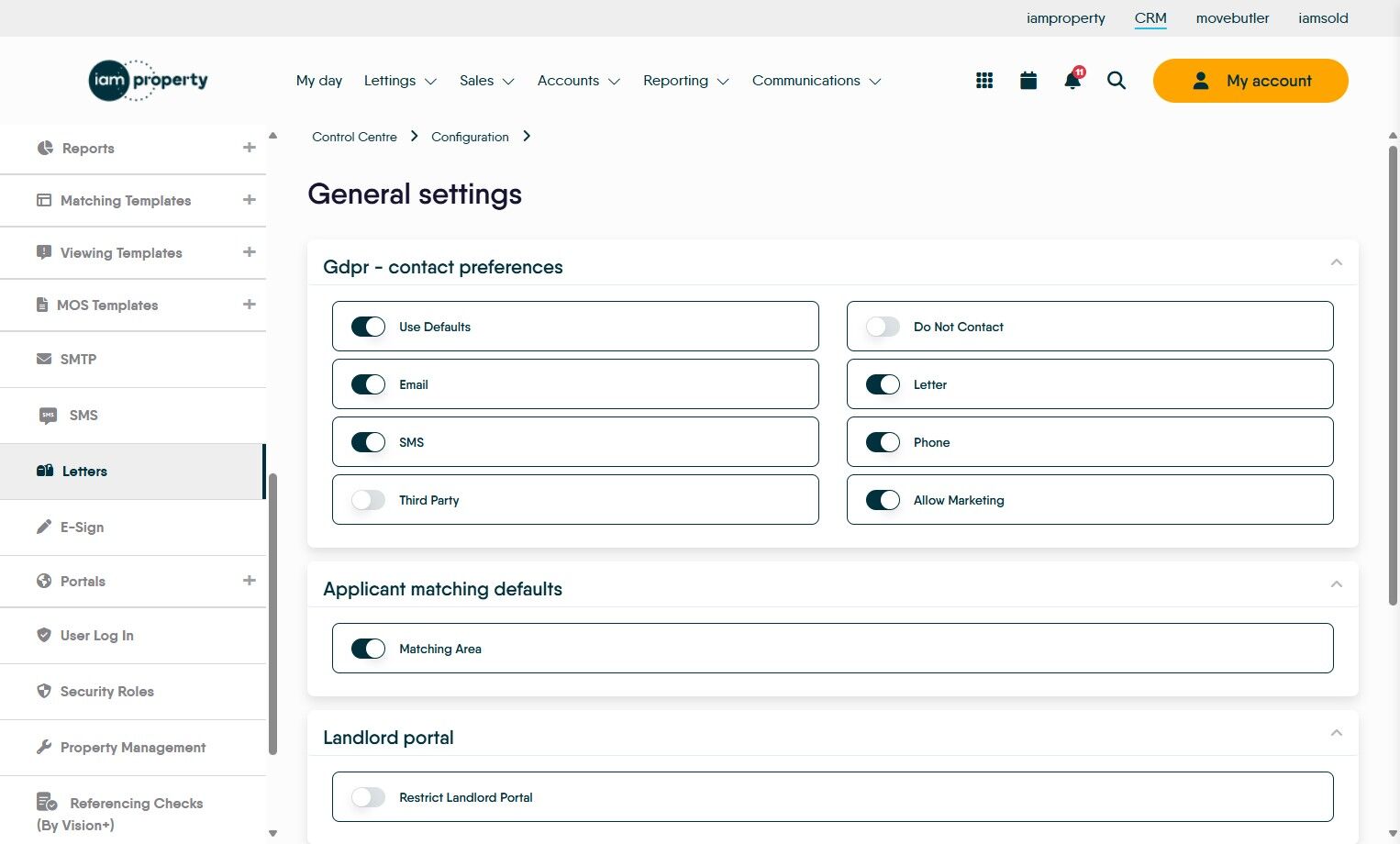This screenshot has width=1400, height=844.
Task: Disable the Use Defaults toggle
Action: pos(368,326)
